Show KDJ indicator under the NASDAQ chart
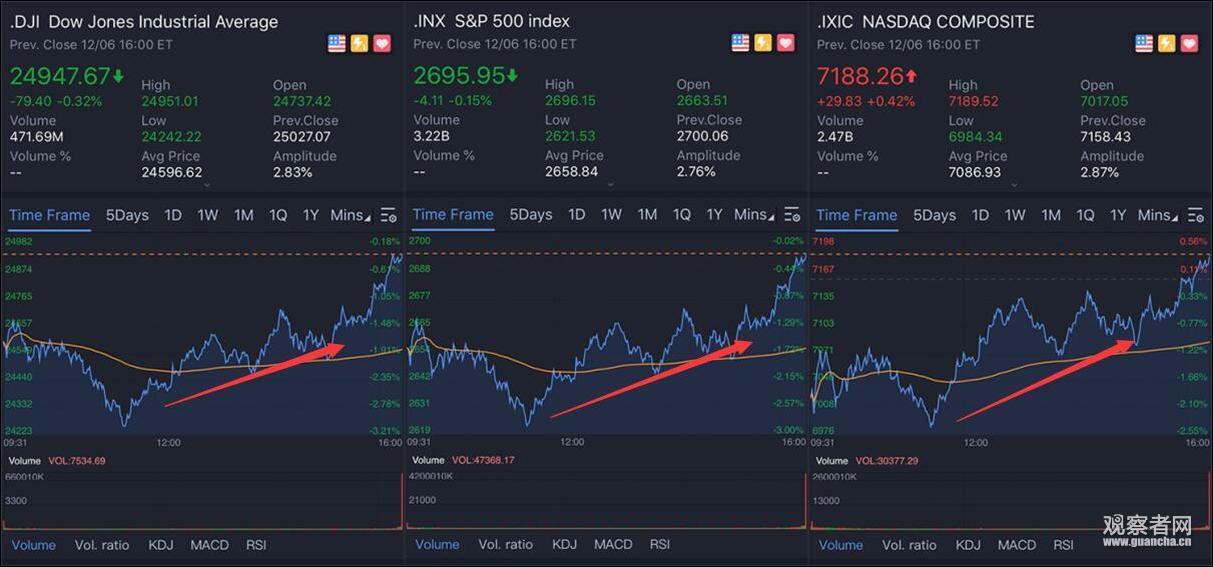The image size is (1213, 567). 968,545
